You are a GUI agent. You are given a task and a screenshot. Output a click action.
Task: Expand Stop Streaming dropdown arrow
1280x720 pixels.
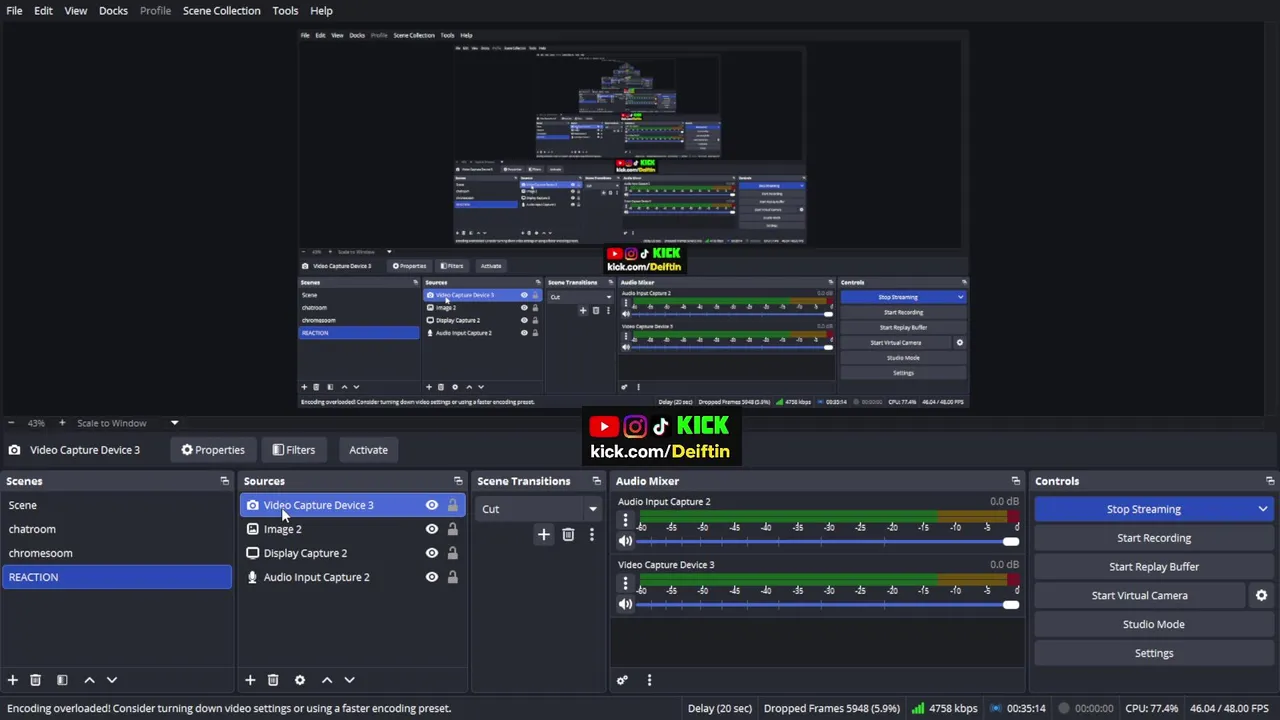(x=1262, y=509)
